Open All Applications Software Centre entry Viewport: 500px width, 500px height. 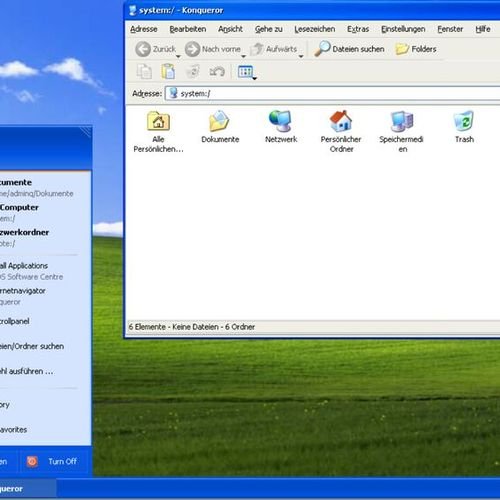point(39,271)
